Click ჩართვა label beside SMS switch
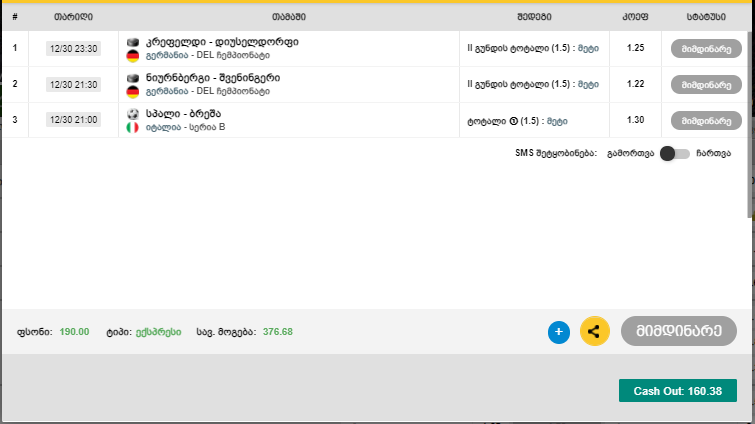 714,154
